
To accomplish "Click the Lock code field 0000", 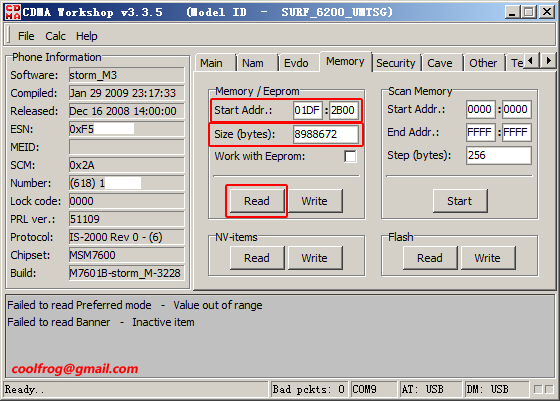I will coord(126,201).
